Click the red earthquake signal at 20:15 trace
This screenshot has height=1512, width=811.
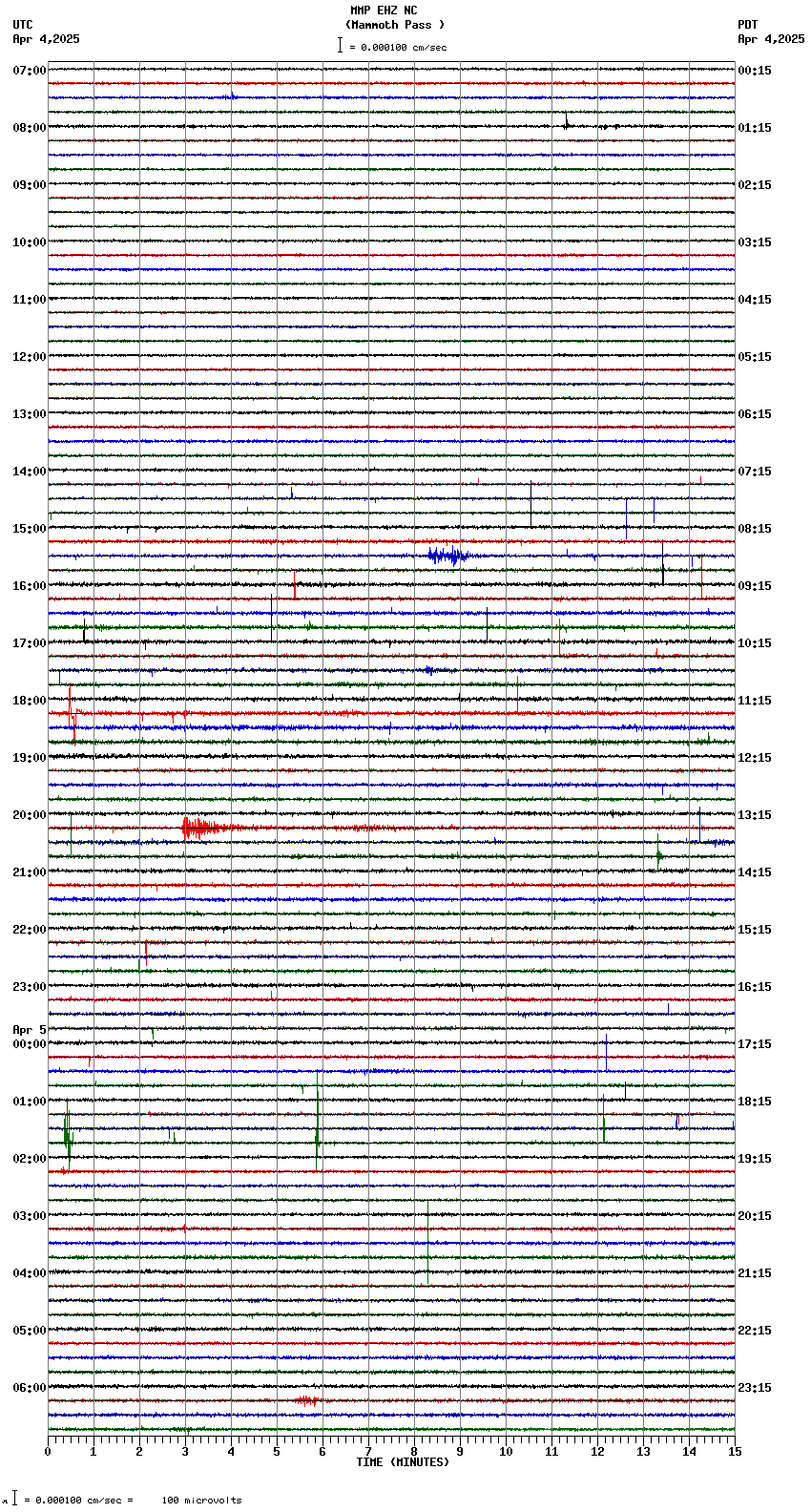[x=212, y=828]
